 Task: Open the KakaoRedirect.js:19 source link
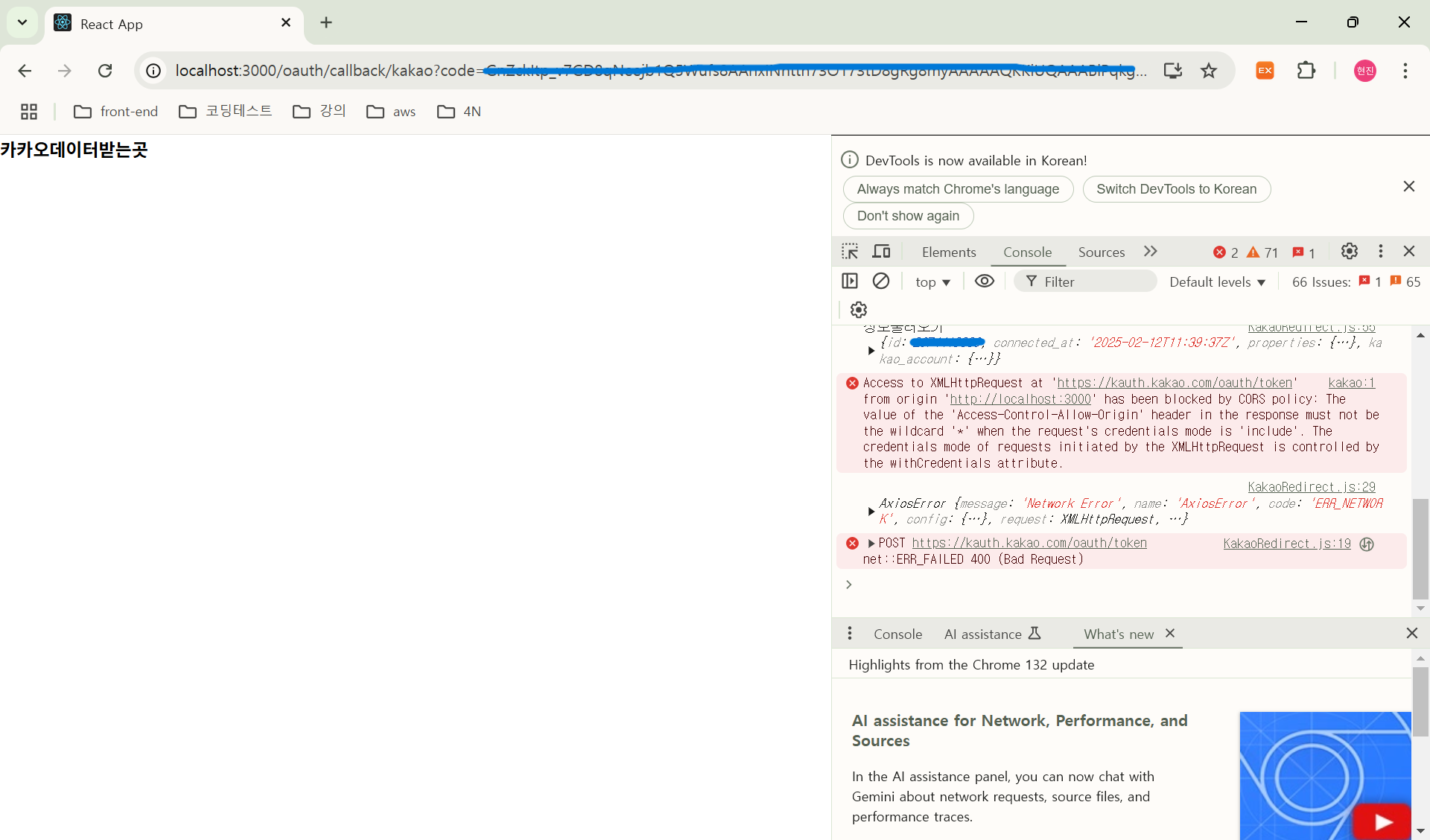click(x=1287, y=544)
